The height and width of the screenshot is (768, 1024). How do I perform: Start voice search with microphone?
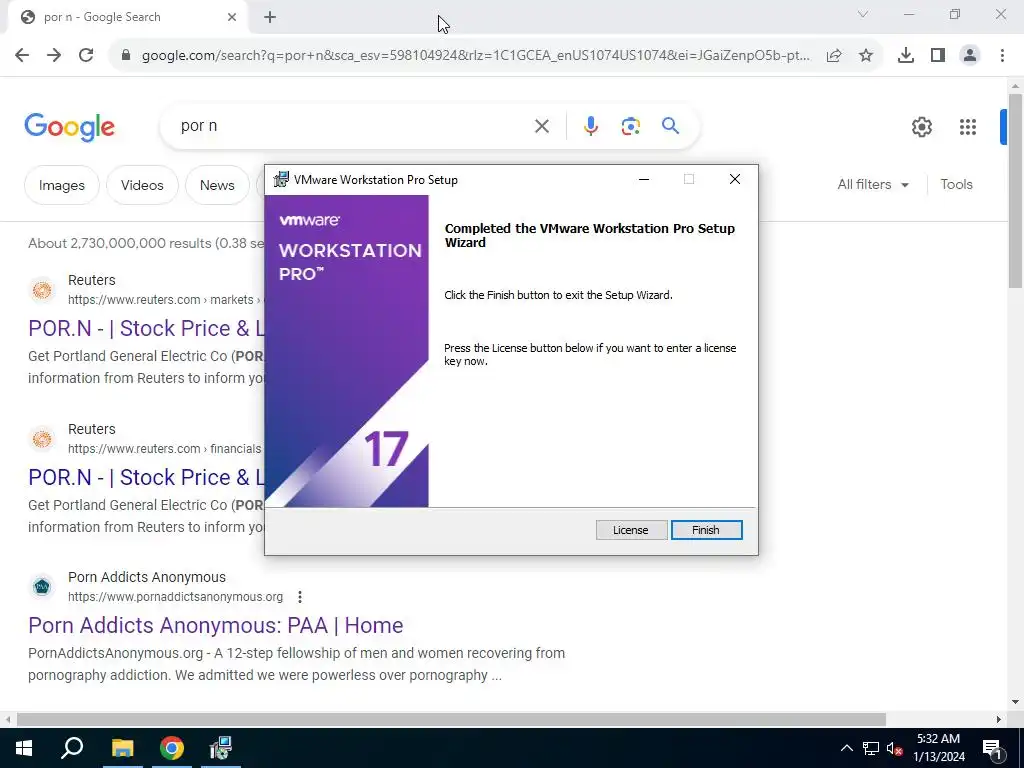pyautogui.click(x=591, y=126)
